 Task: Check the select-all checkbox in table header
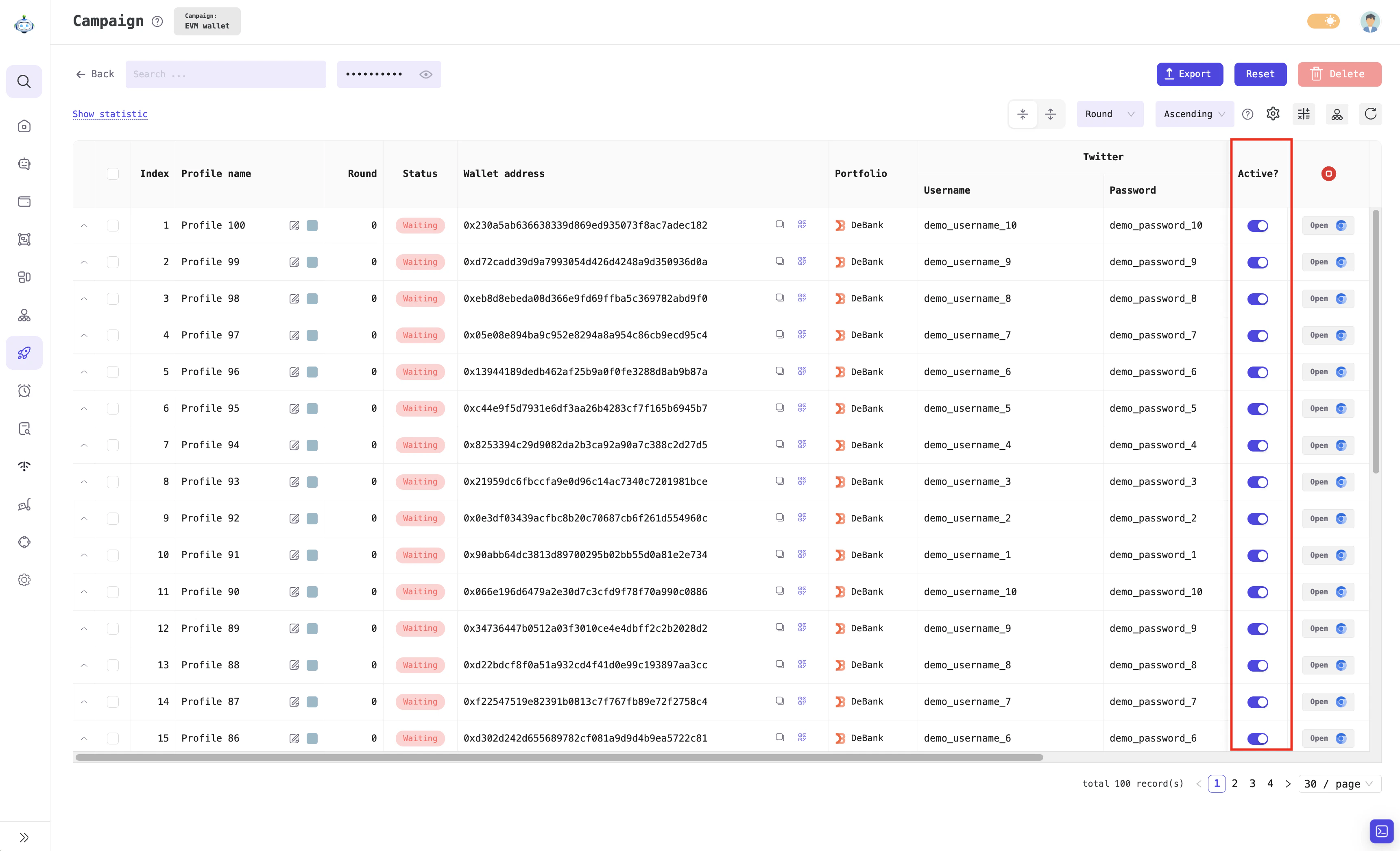click(113, 174)
